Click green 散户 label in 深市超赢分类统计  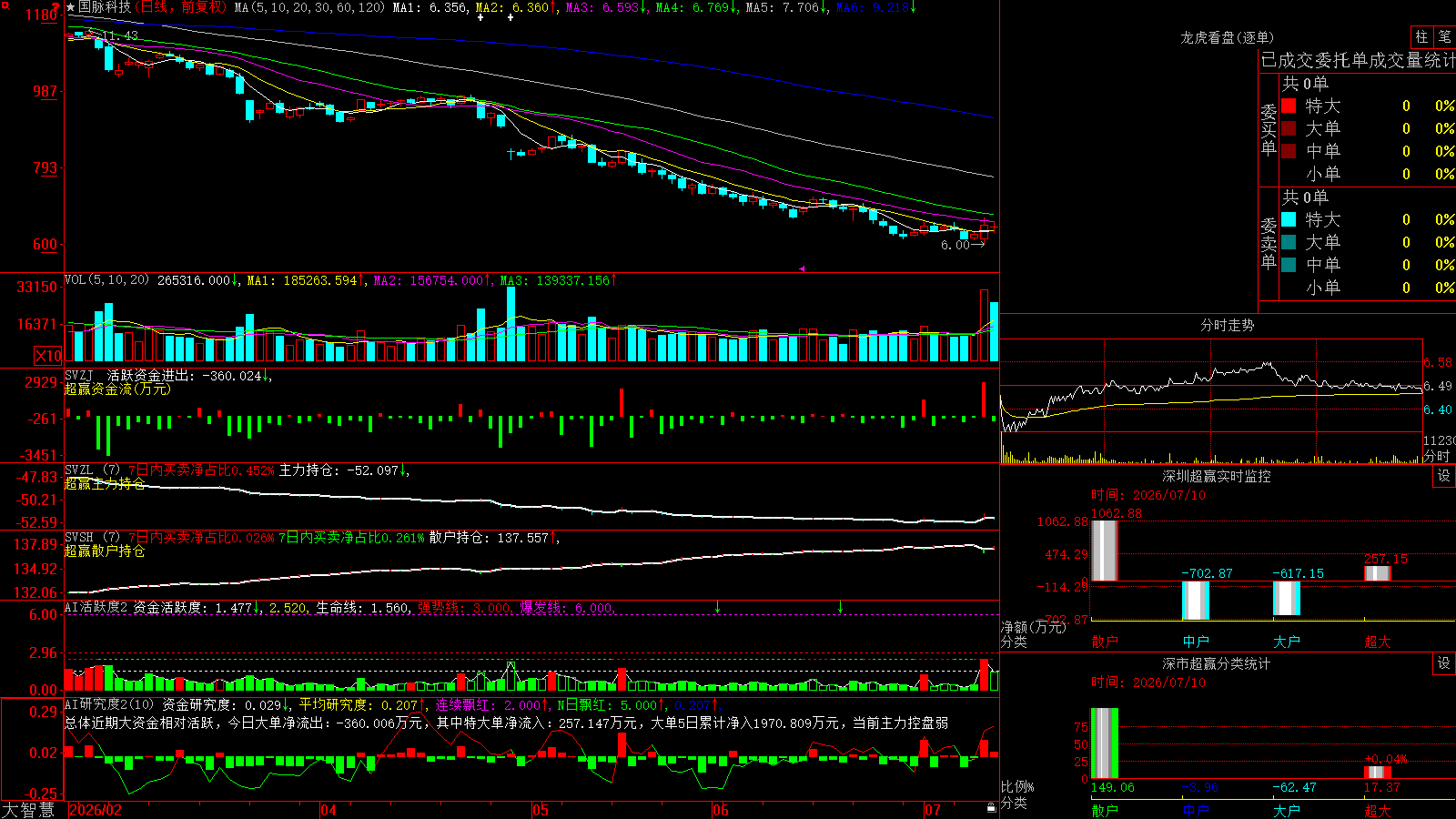point(1105,810)
